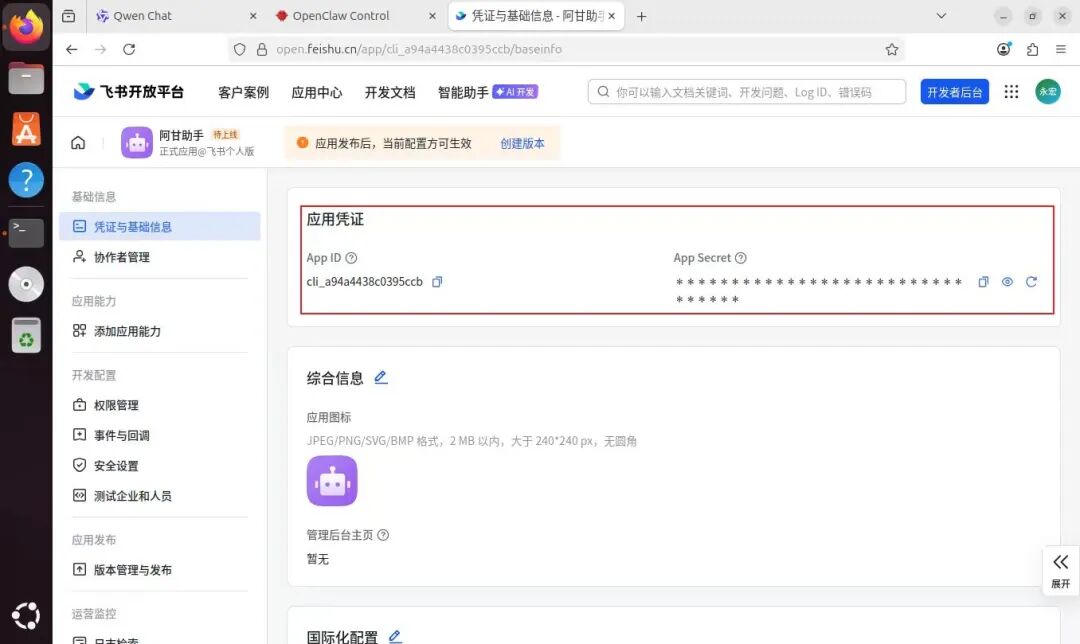This screenshot has height=644, width=1080.
Task: Open the Firefox hamburger menu
Action: [x=1060, y=48]
